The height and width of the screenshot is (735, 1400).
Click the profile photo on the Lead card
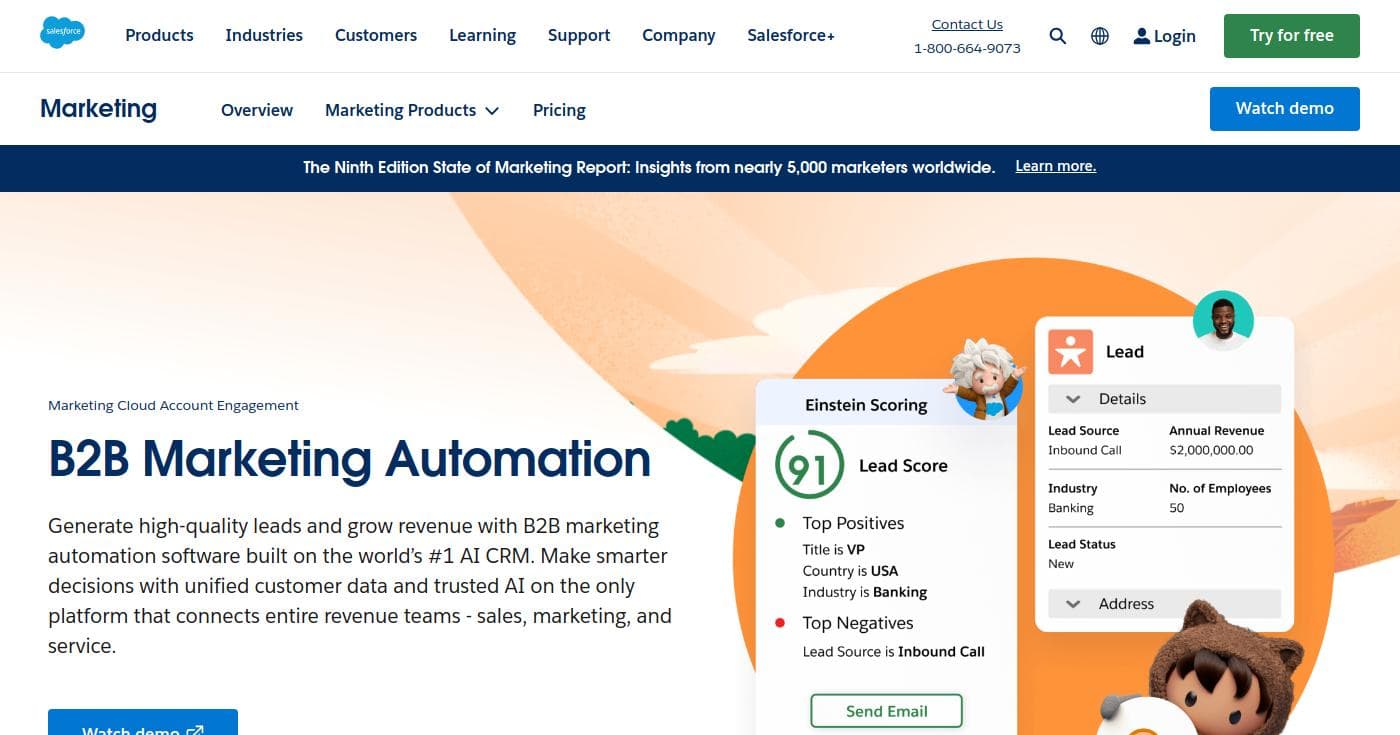[1223, 320]
